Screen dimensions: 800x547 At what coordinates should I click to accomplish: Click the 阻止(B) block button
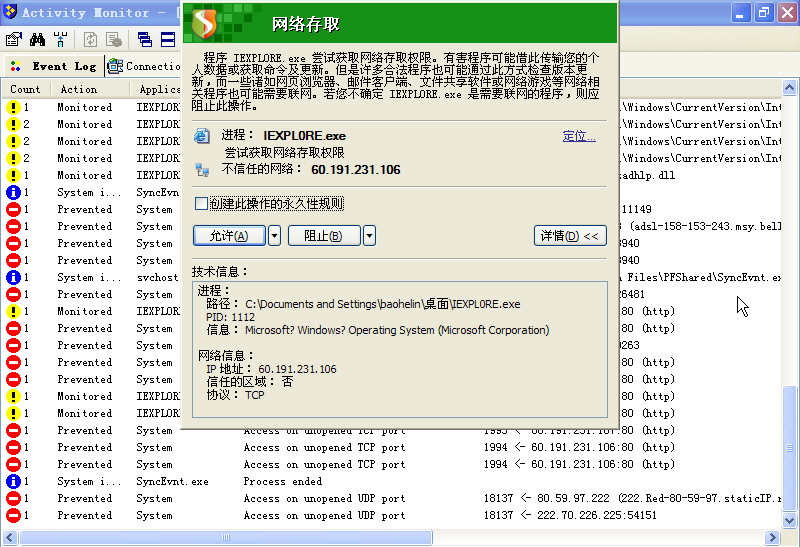pos(324,236)
